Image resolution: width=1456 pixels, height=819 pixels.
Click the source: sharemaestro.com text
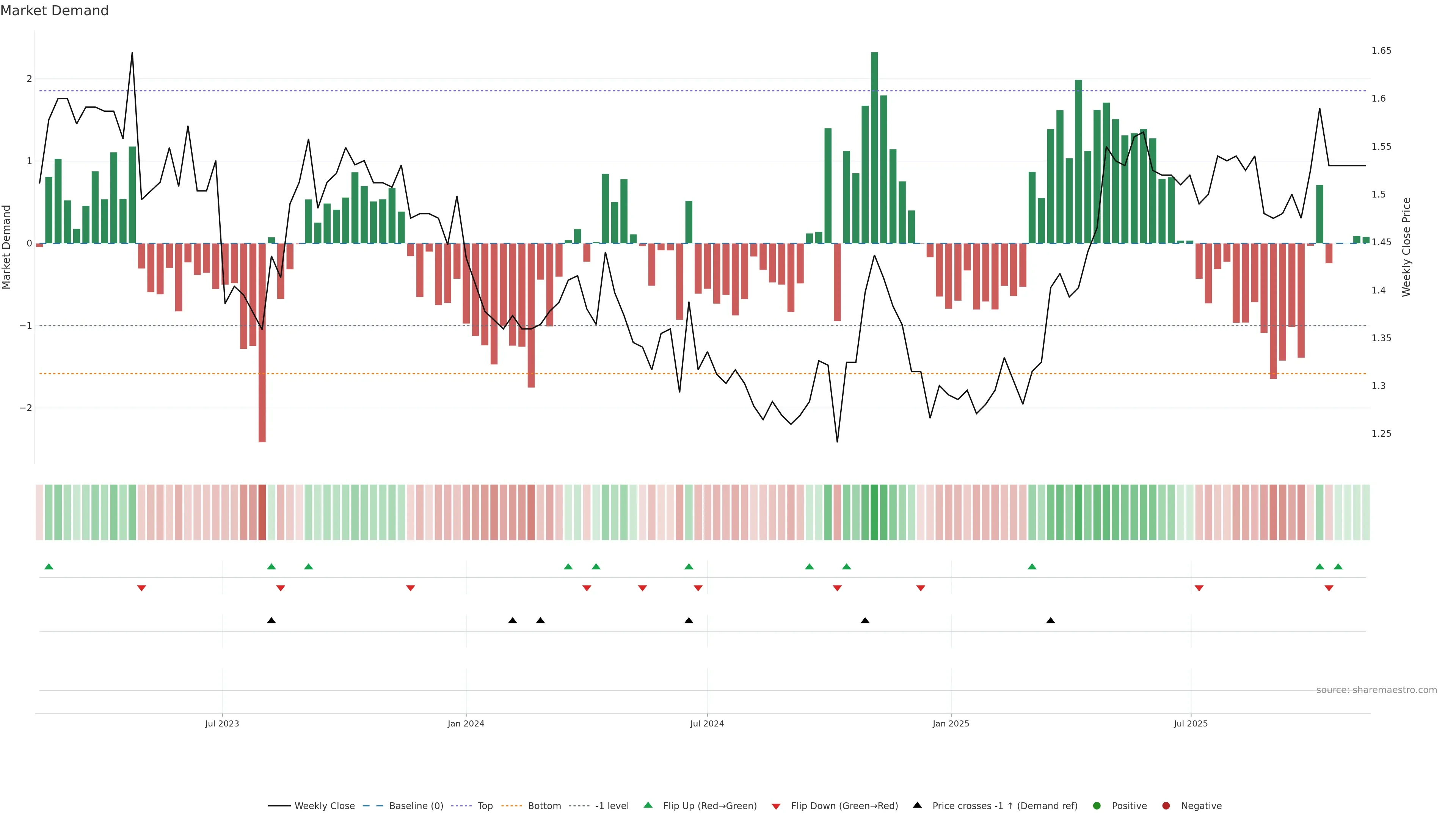point(1376,690)
